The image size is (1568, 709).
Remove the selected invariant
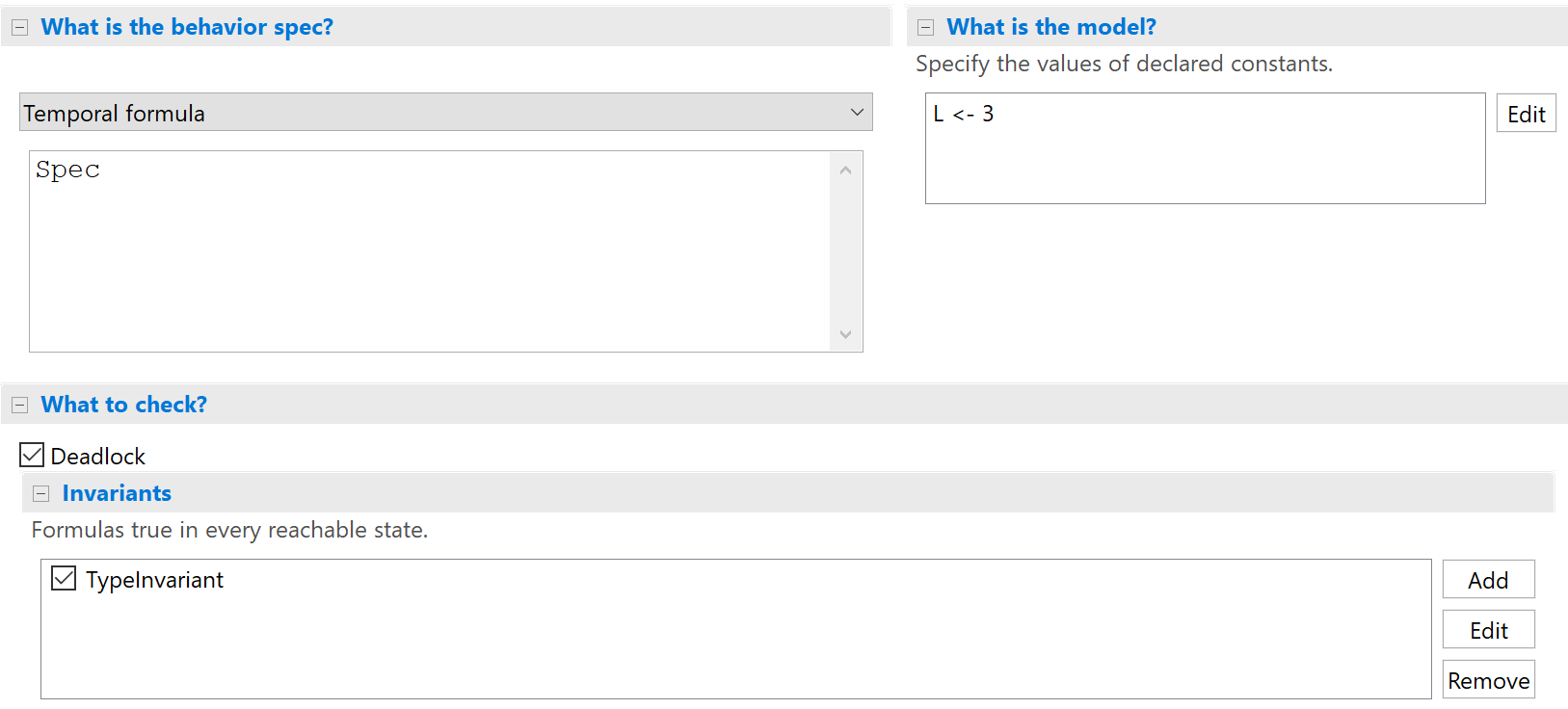click(x=1488, y=680)
